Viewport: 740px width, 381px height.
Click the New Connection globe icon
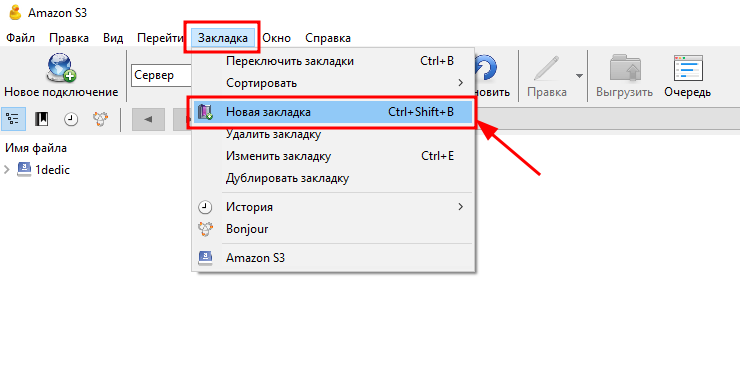coord(61,68)
